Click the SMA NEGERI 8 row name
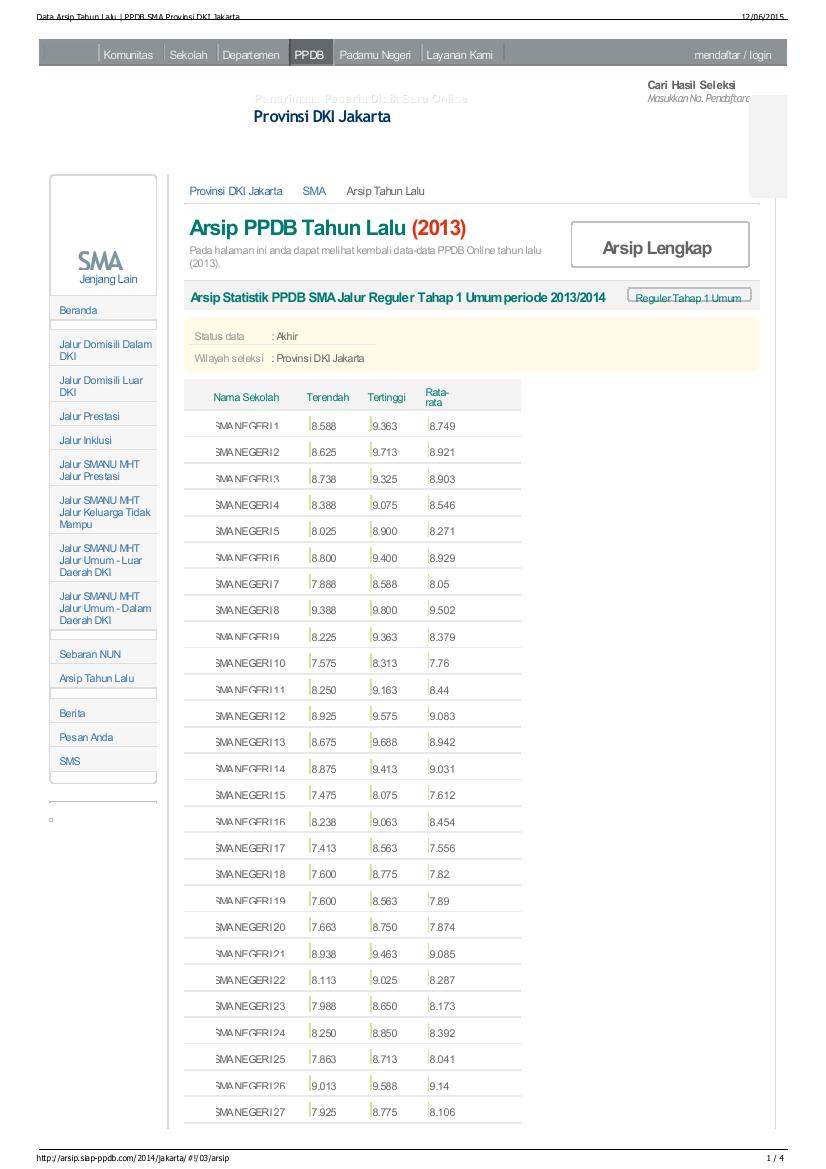Screen dimensions: 826x1169 [248, 610]
